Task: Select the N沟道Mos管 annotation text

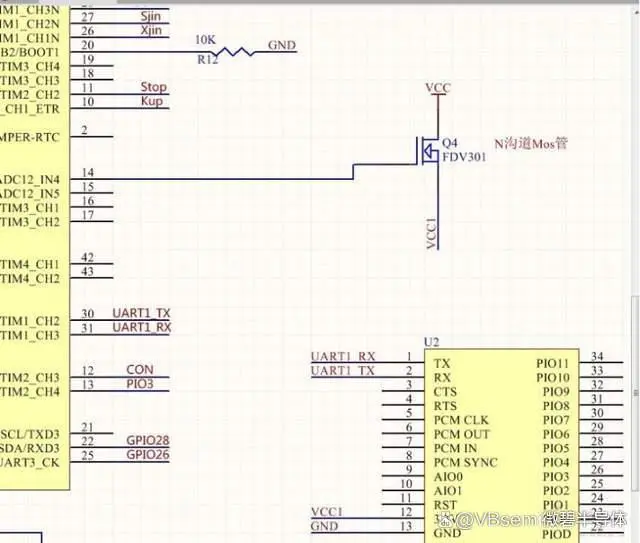Action: tap(531, 144)
